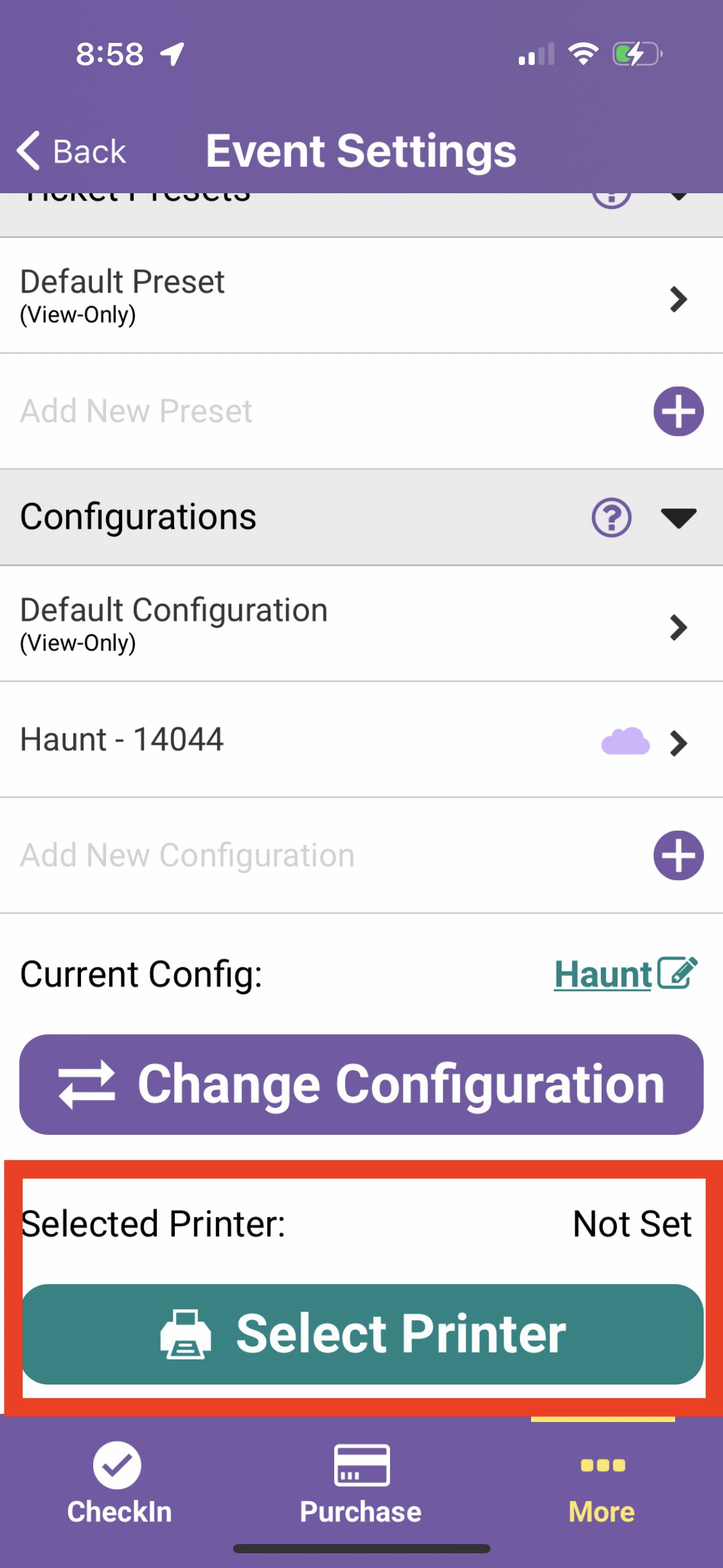Tap the Add New Preset plus icon
Image resolution: width=723 pixels, height=1568 pixels.
point(678,411)
